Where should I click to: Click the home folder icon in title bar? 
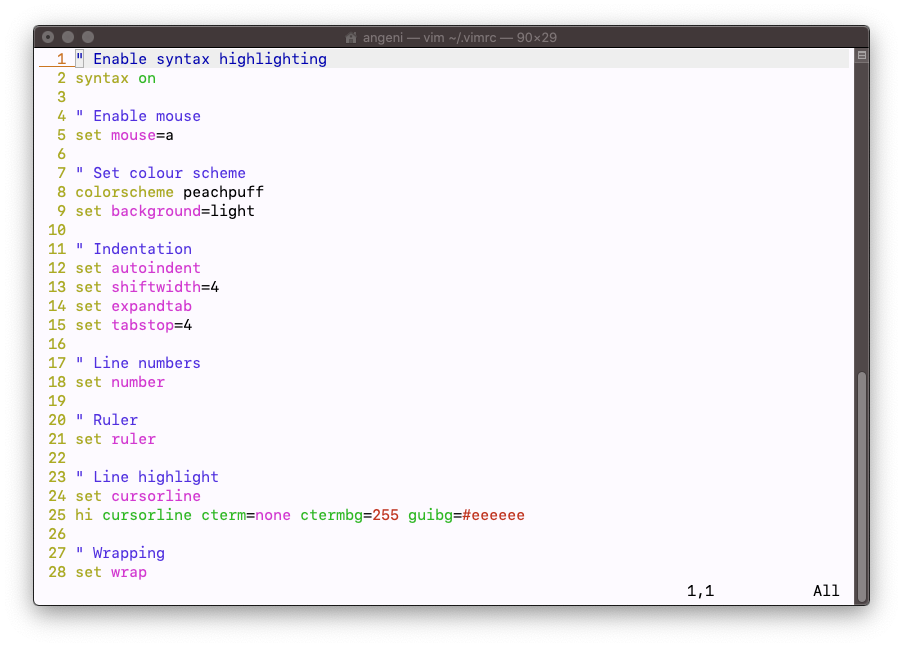coord(351,38)
